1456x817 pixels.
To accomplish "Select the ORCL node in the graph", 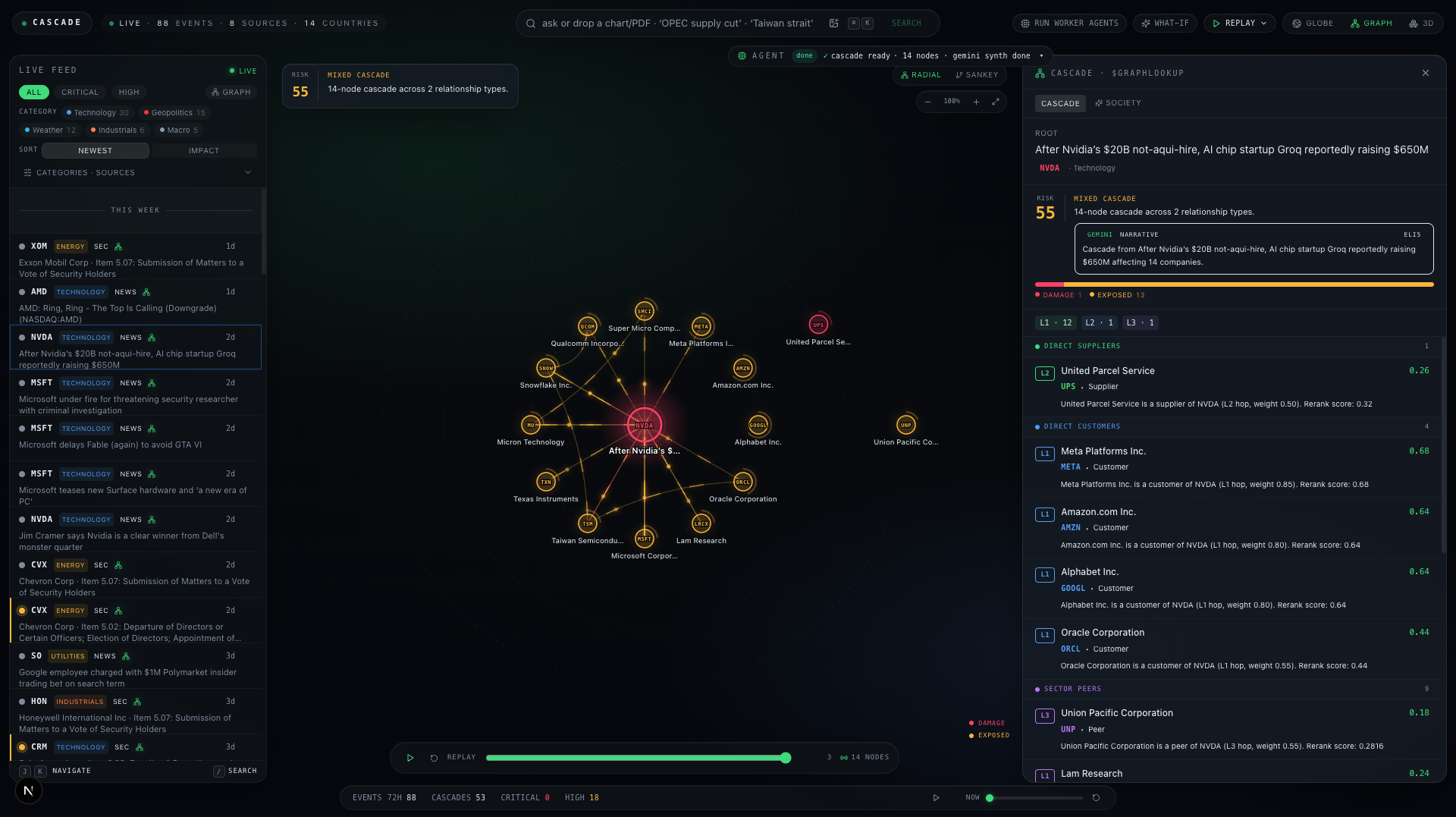I will (x=743, y=482).
